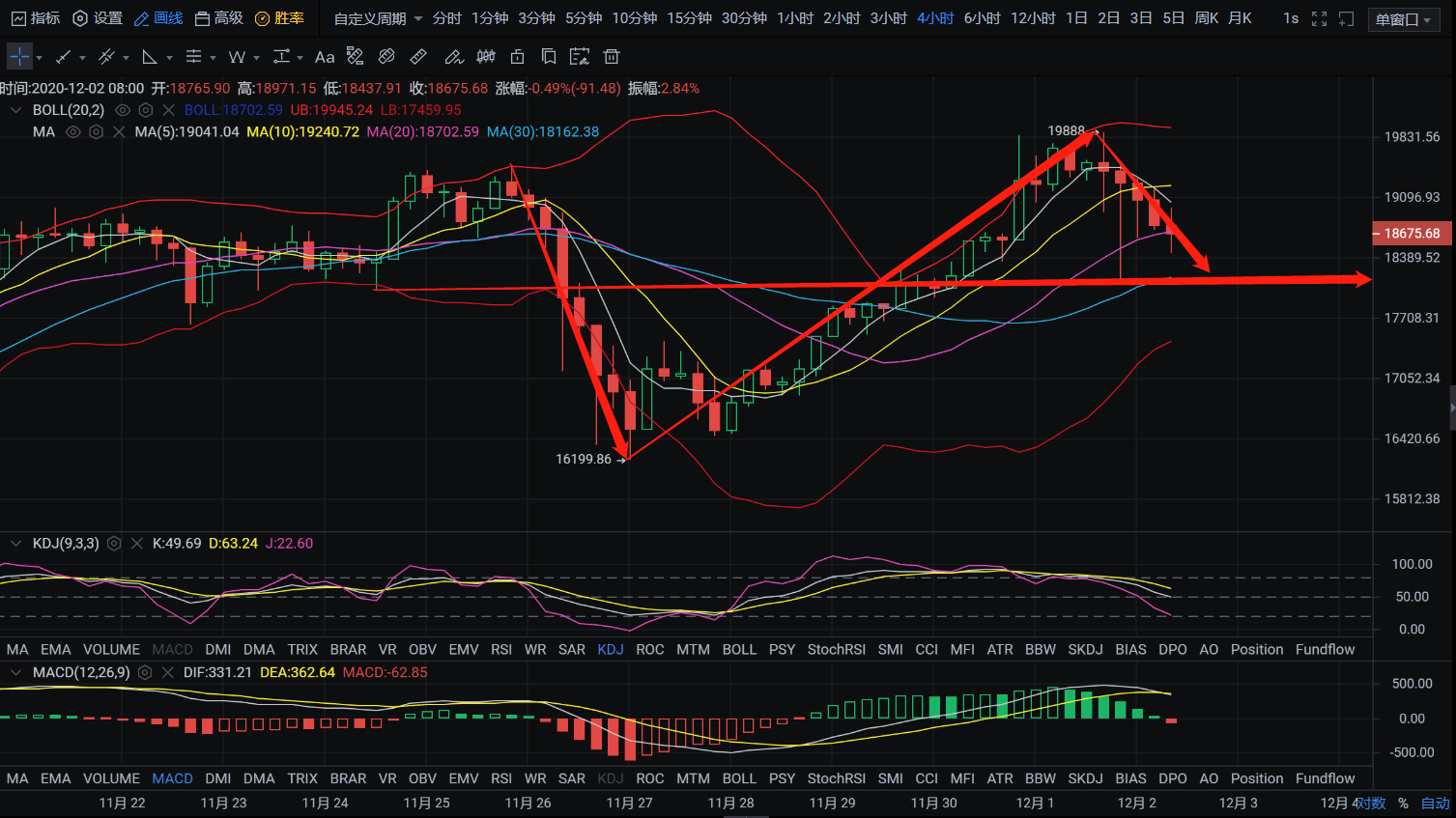Switch to the 1小时 timeframe
The image size is (1456, 818).
point(794,18)
